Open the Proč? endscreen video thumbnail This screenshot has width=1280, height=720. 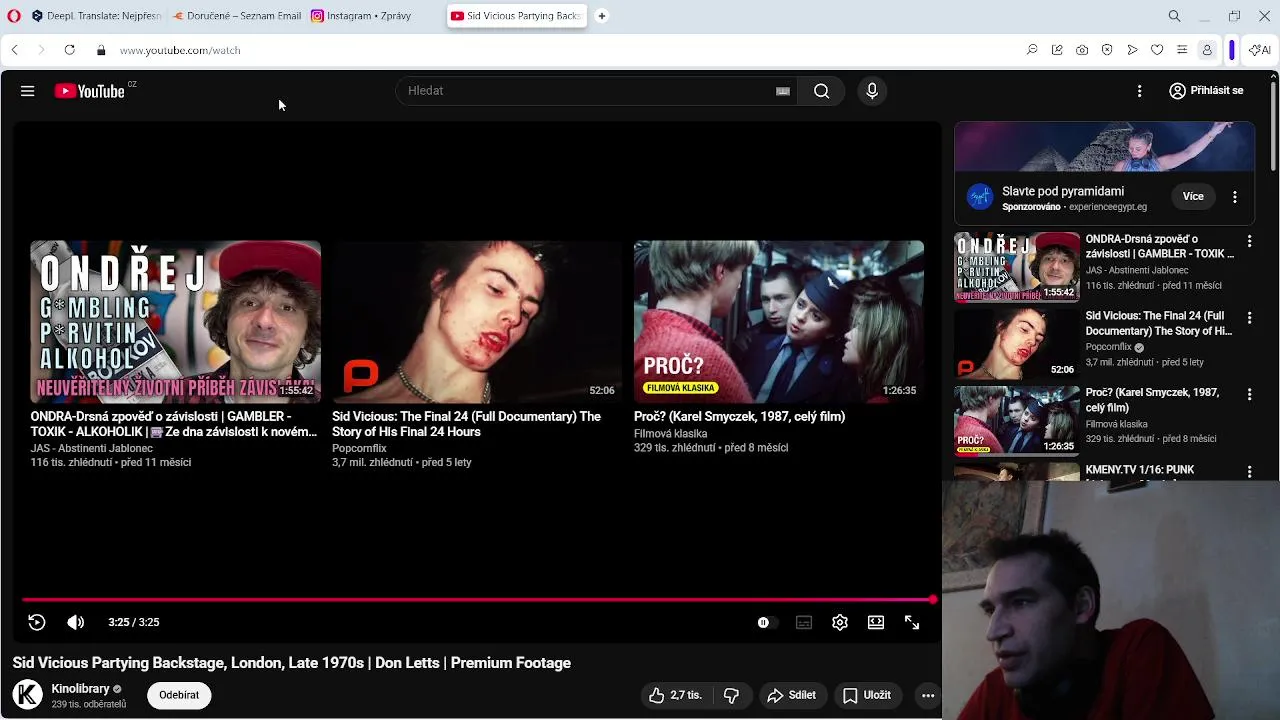tap(779, 322)
